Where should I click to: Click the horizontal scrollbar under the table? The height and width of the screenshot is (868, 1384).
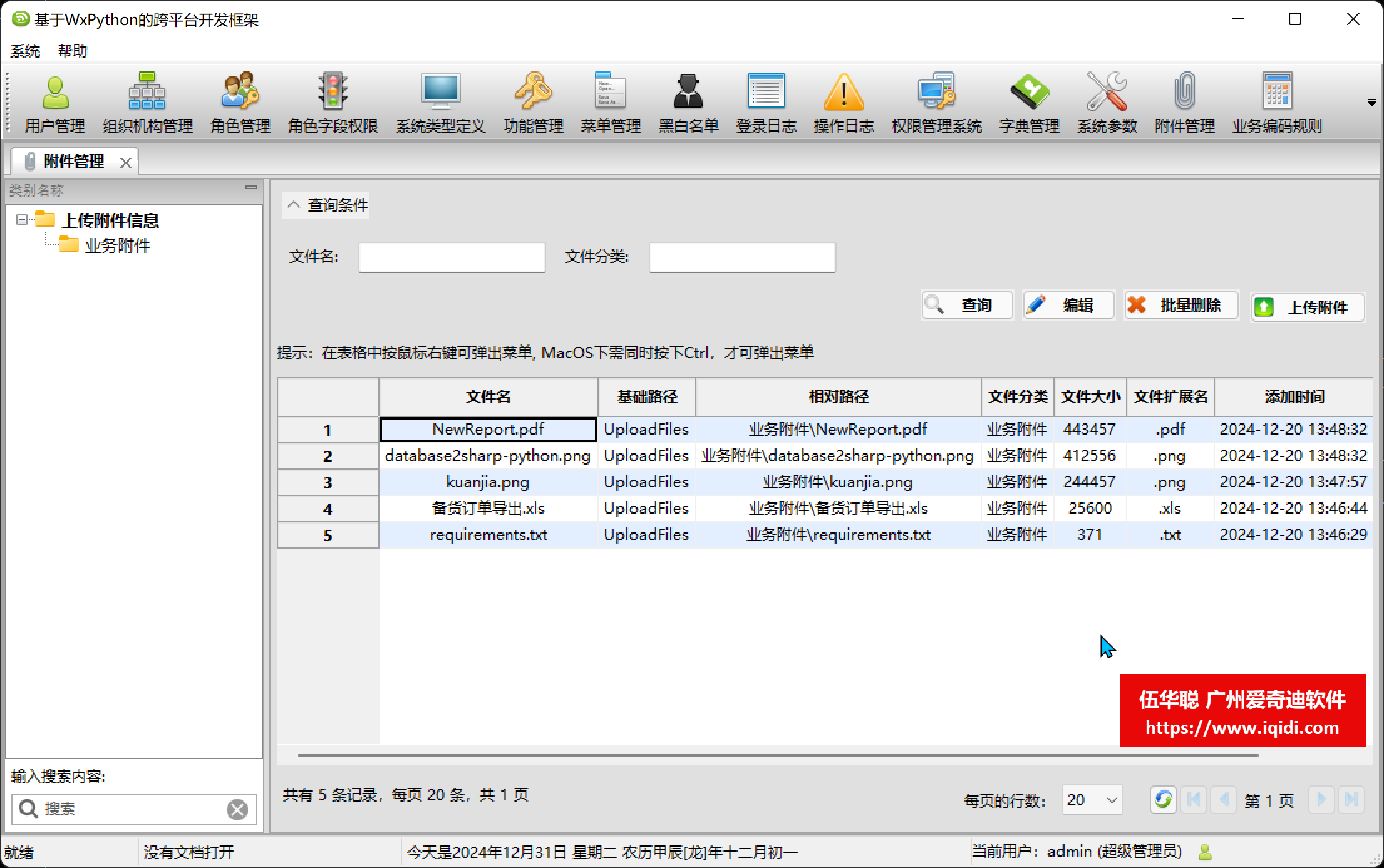[x=778, y=755]
